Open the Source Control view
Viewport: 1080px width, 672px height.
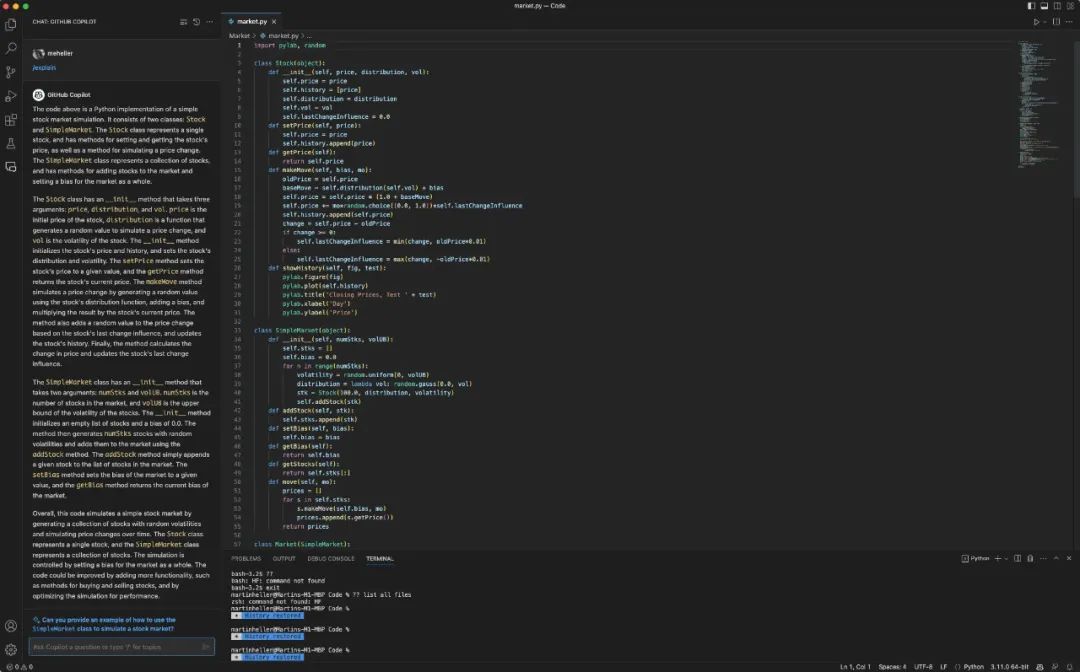click(11, 72)
